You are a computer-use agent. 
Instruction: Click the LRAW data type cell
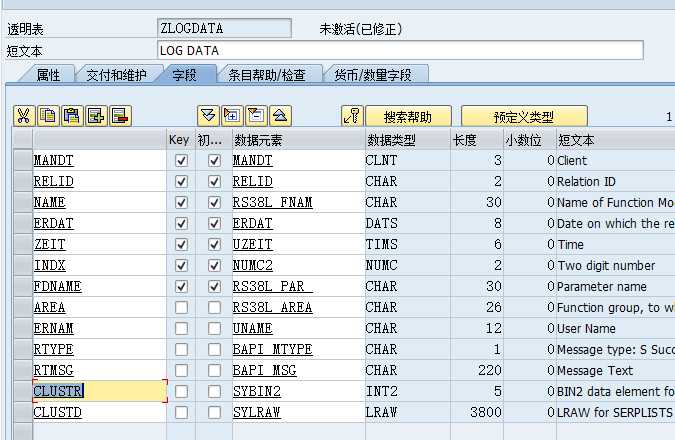coord(408,412)
